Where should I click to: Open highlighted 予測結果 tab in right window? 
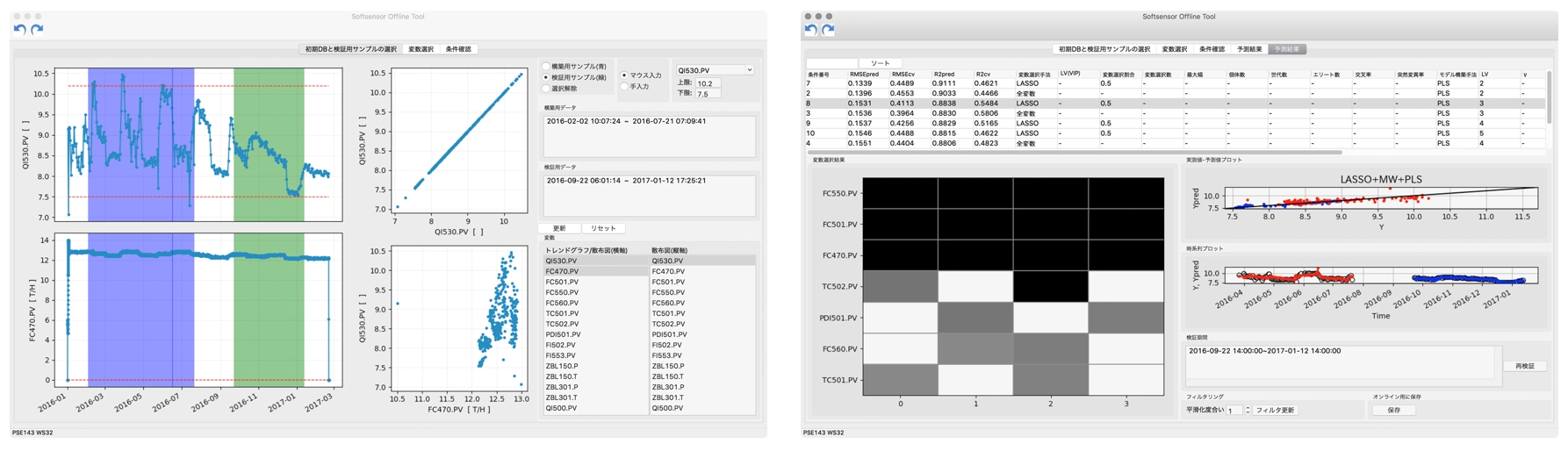(x=1287, y=49)
